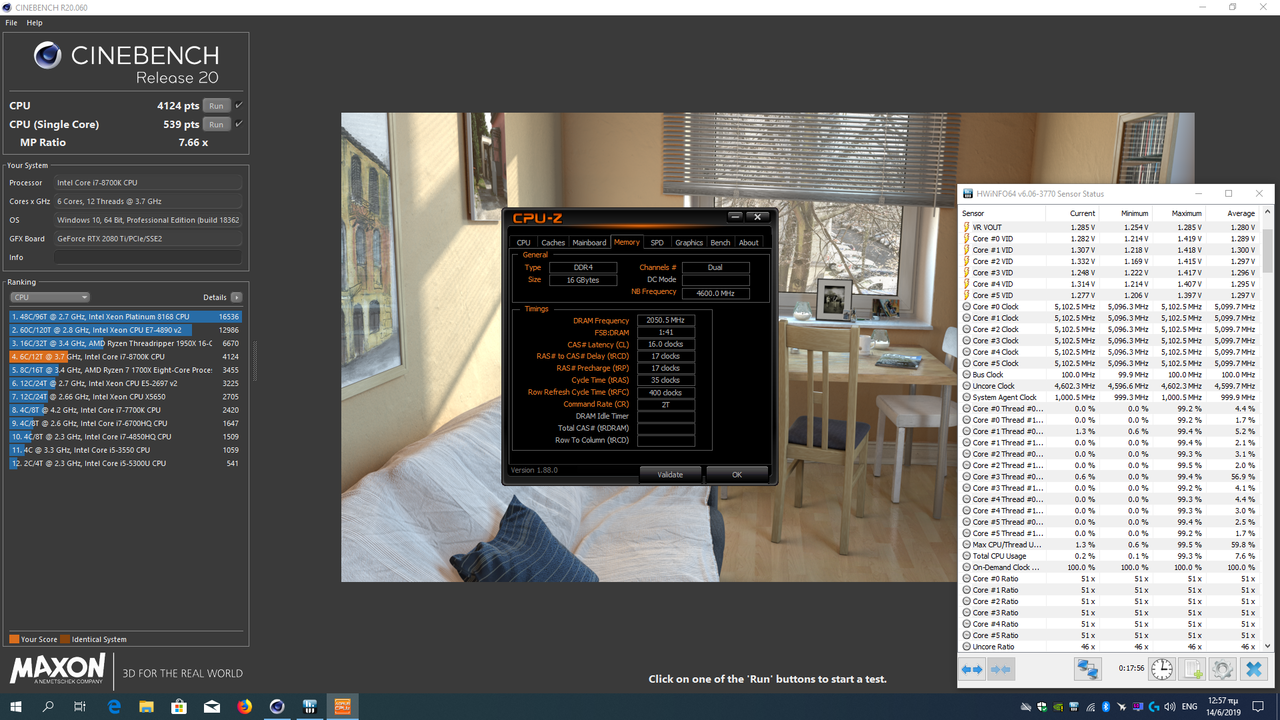This screenshot has height=720, width=1280.
Task: Select VR VOUT sensor row in HWiNFO
Action: [1110, 227]
